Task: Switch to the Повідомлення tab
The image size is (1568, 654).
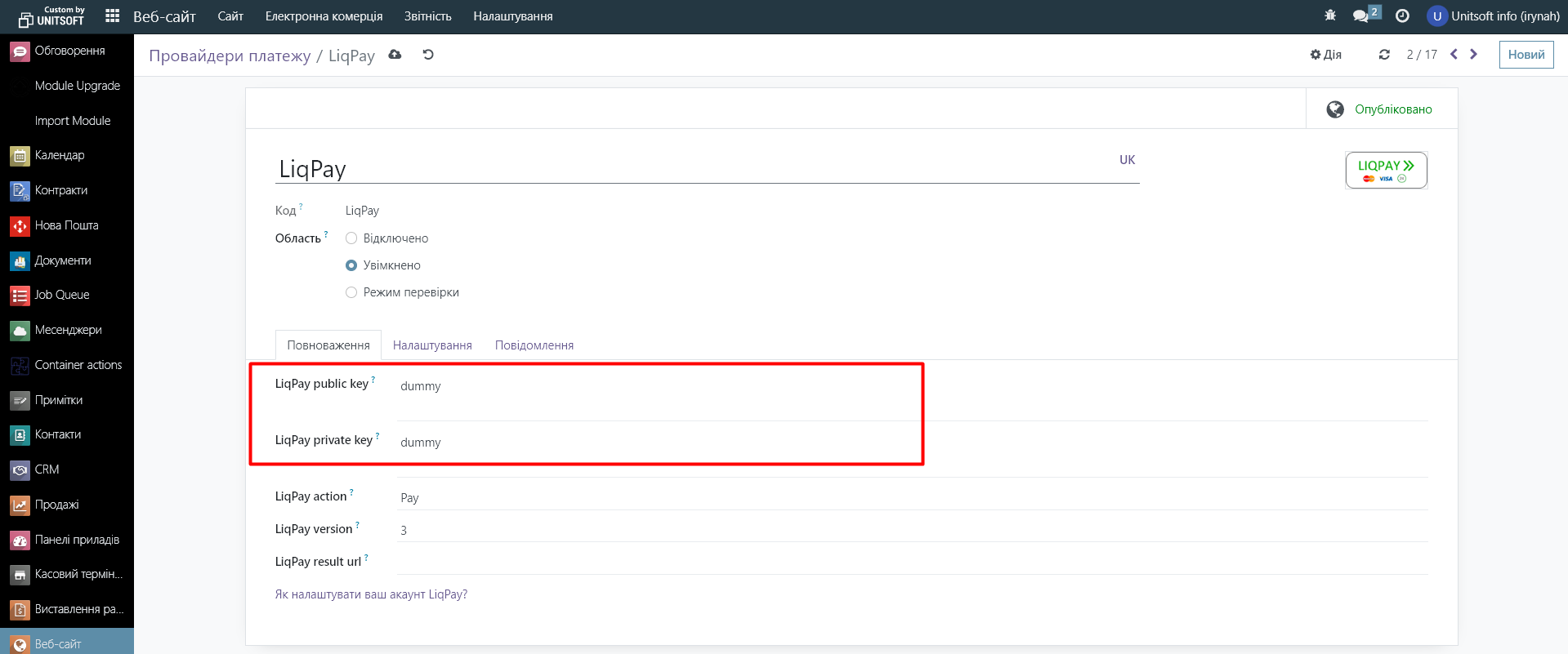Action: tap(534, 345)
